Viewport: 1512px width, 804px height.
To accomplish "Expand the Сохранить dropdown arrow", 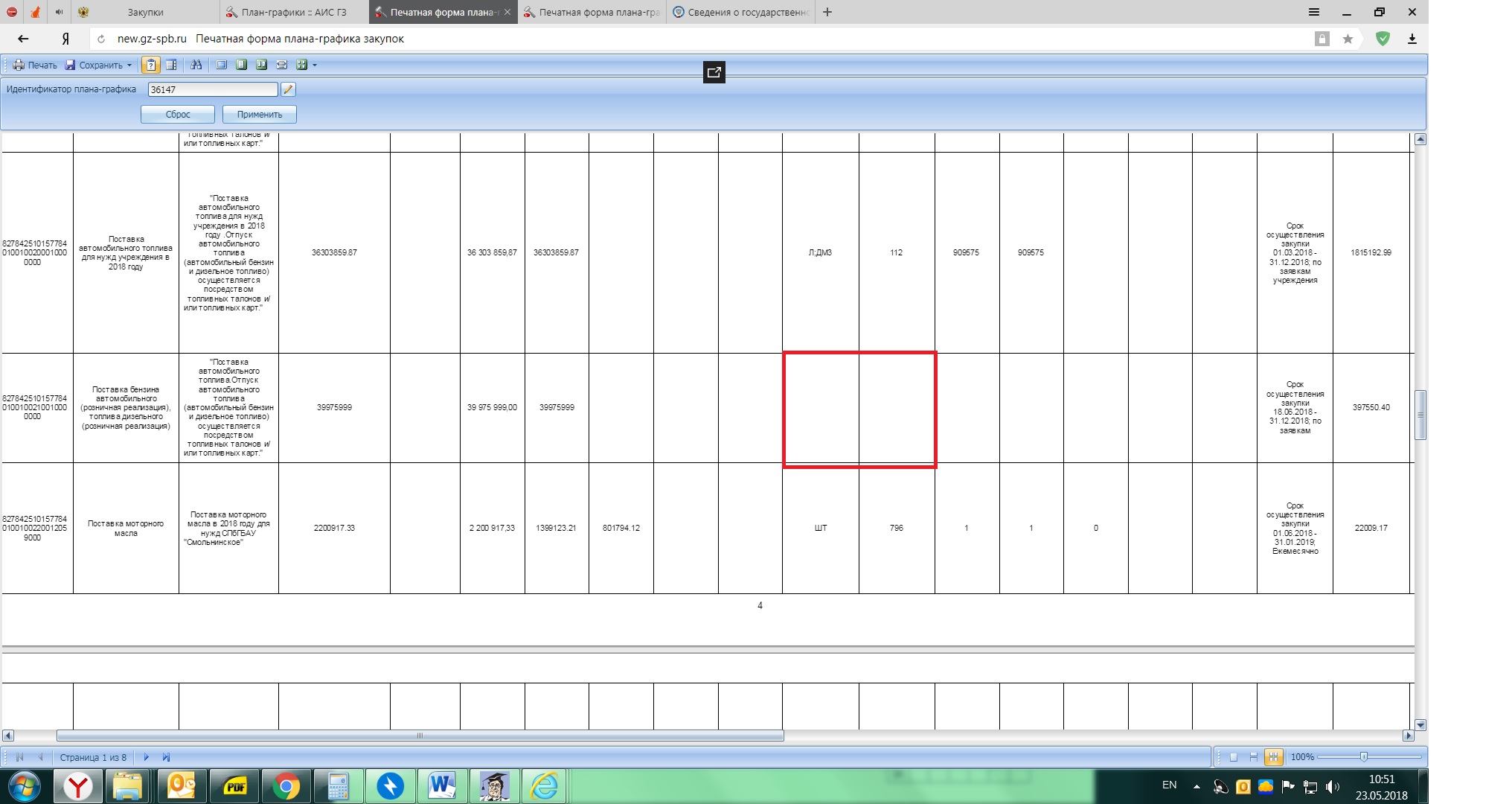I will tap(129, 66).
